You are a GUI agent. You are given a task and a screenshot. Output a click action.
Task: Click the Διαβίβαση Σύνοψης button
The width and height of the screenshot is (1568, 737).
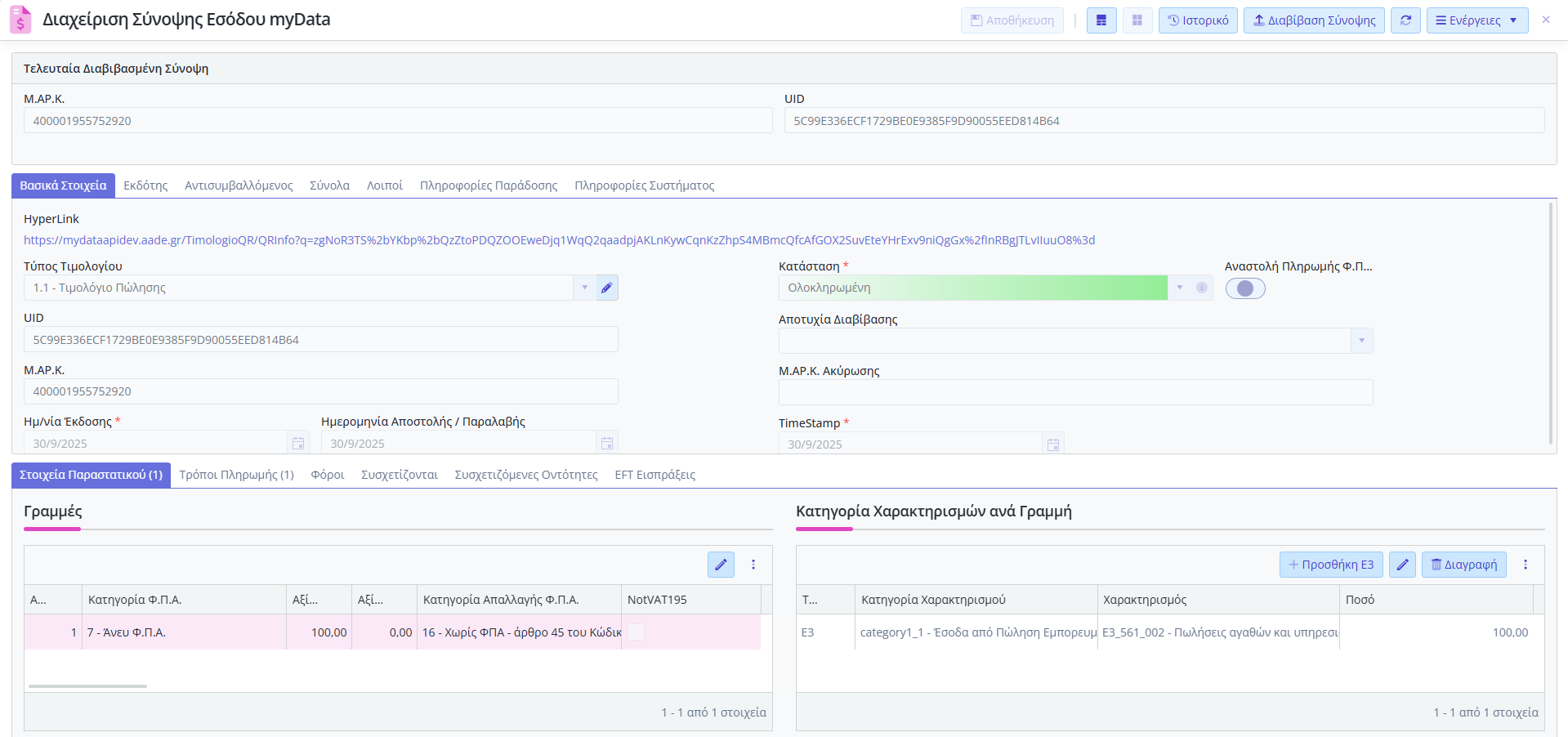click(1313, 20)
